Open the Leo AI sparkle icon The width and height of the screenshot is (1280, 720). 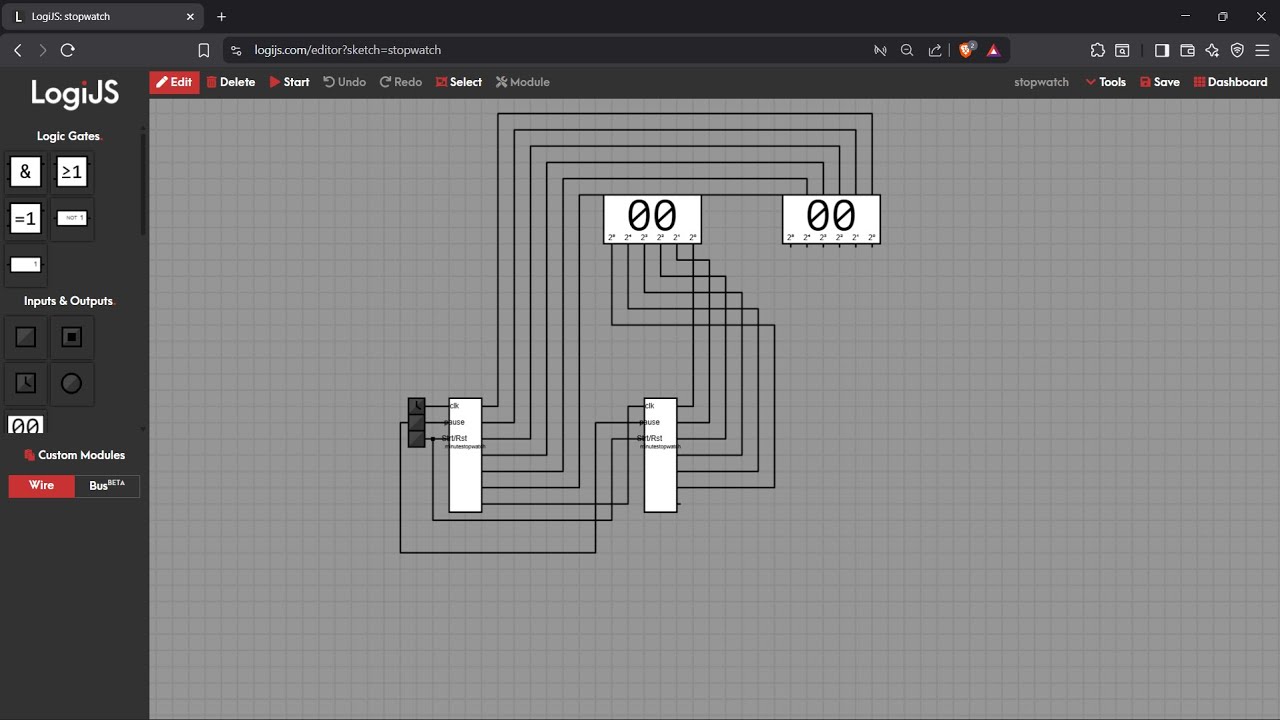coord(1212,50)
